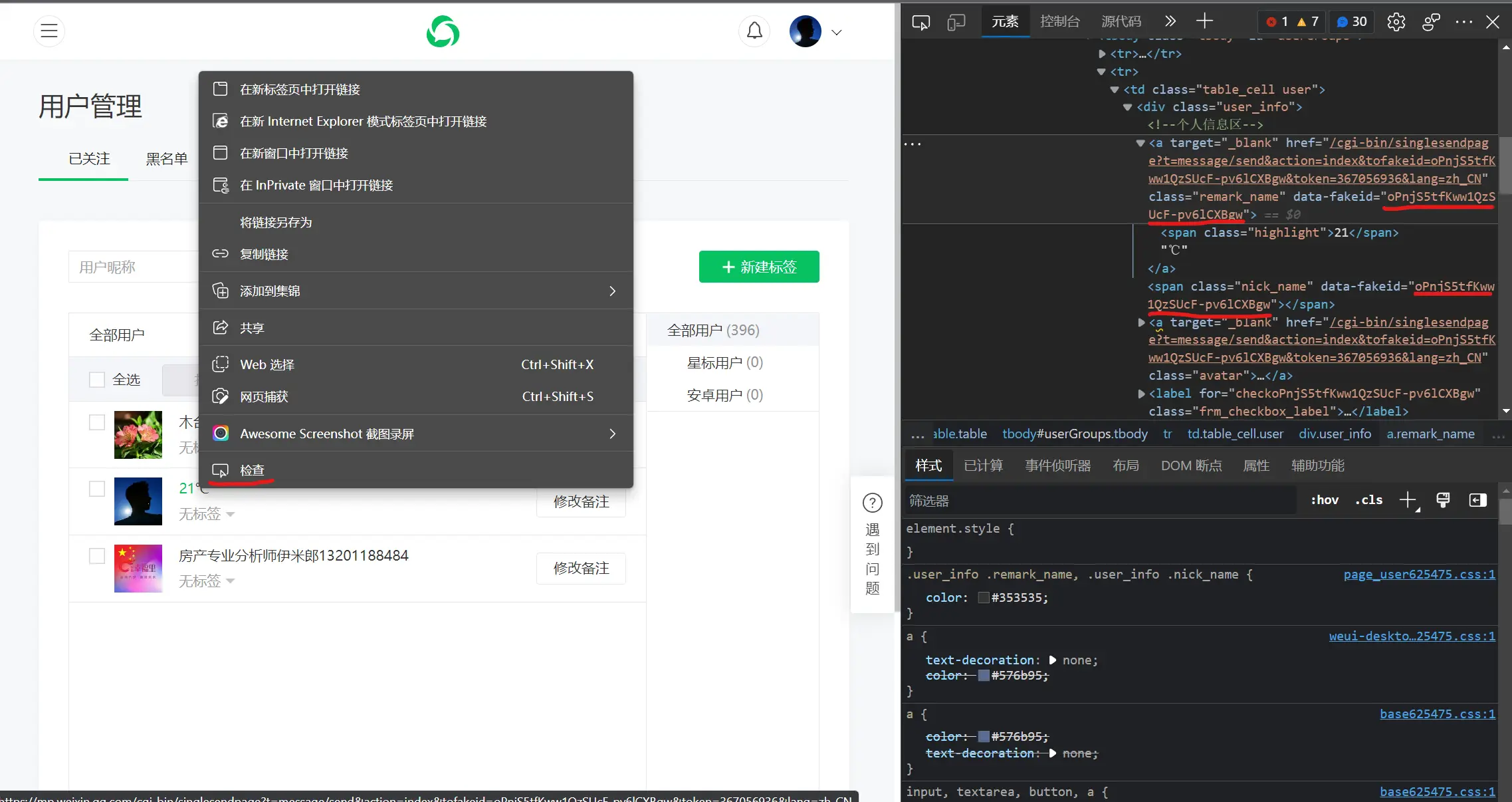Choose 检查 from the context menu
1512x802 pixels.
pos(252,470)
